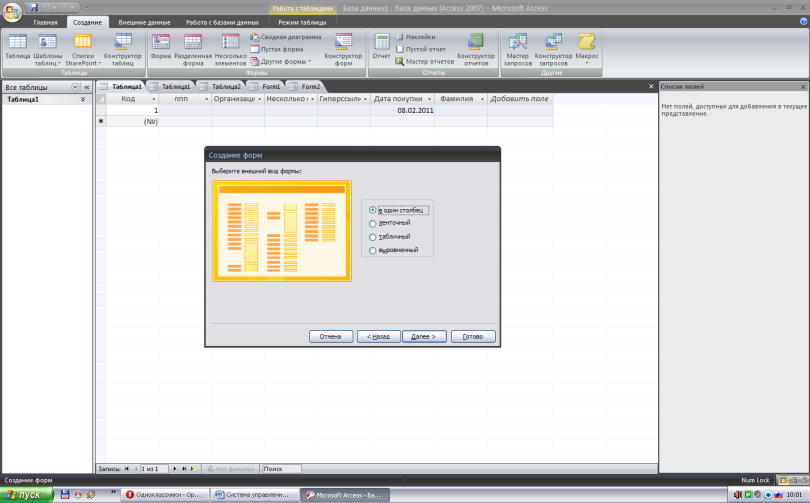
Task: Click Отмена in wizard dialog
Action: click(x=331, y=337)
